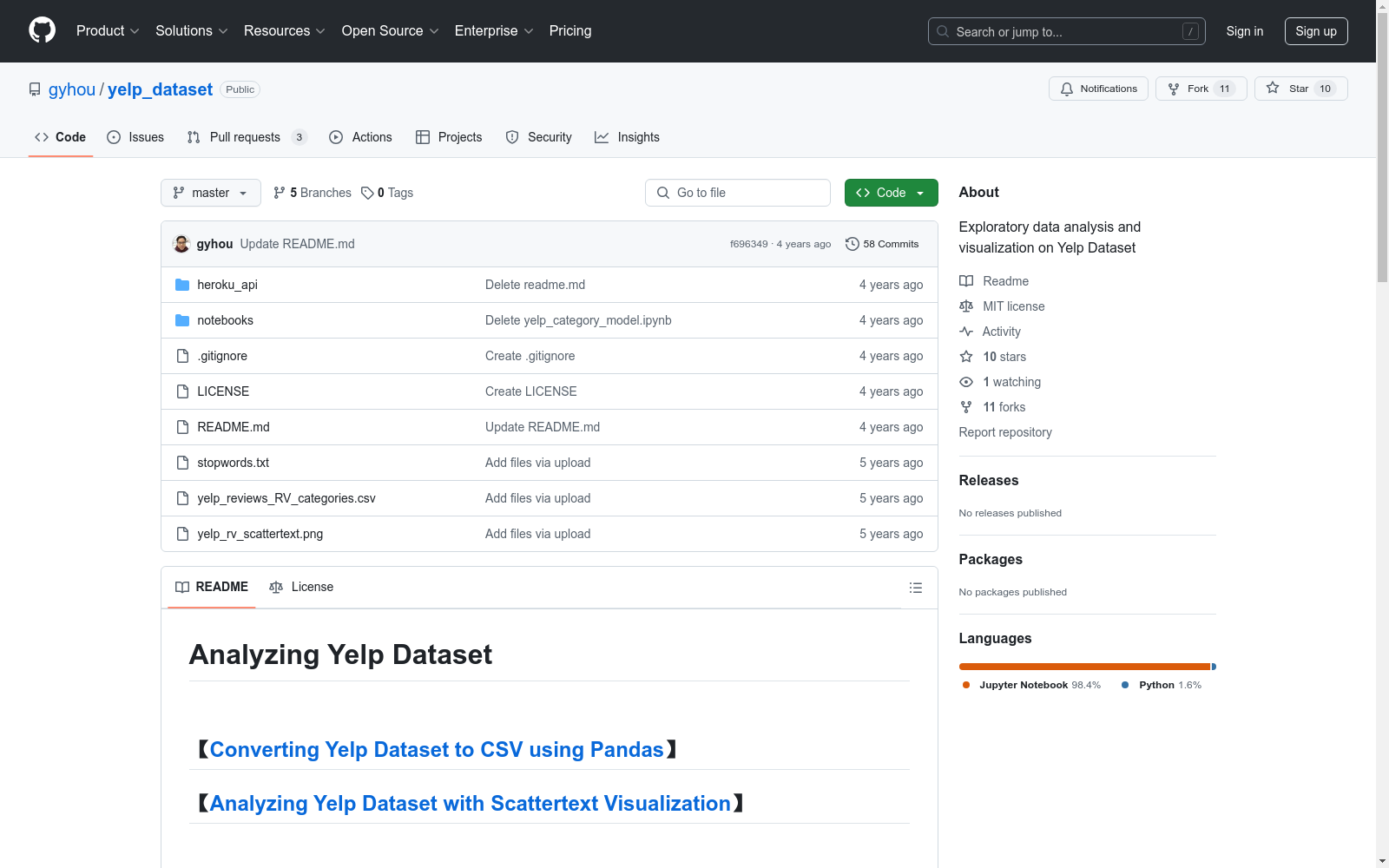Click the yelp_rv_scattertext.png file icon
The width and height of the screenshot is (1389, 868).
(182, 534)
